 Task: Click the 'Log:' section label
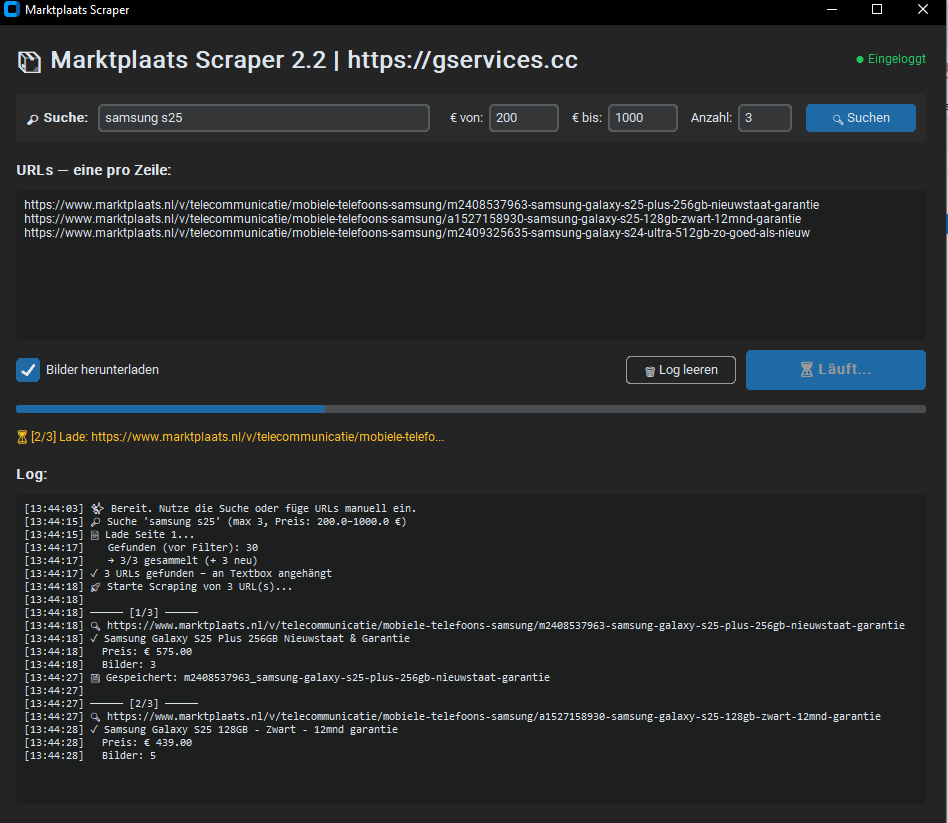coord(31,474)
